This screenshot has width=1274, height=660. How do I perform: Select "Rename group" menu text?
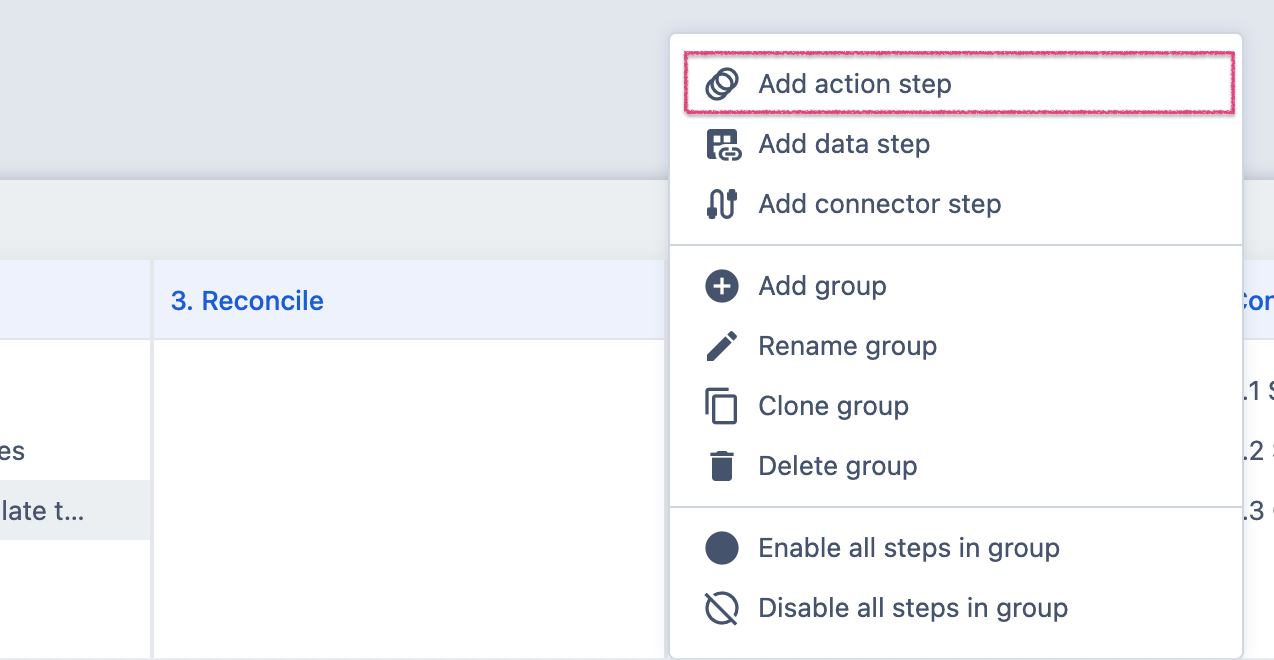(847, 346)
